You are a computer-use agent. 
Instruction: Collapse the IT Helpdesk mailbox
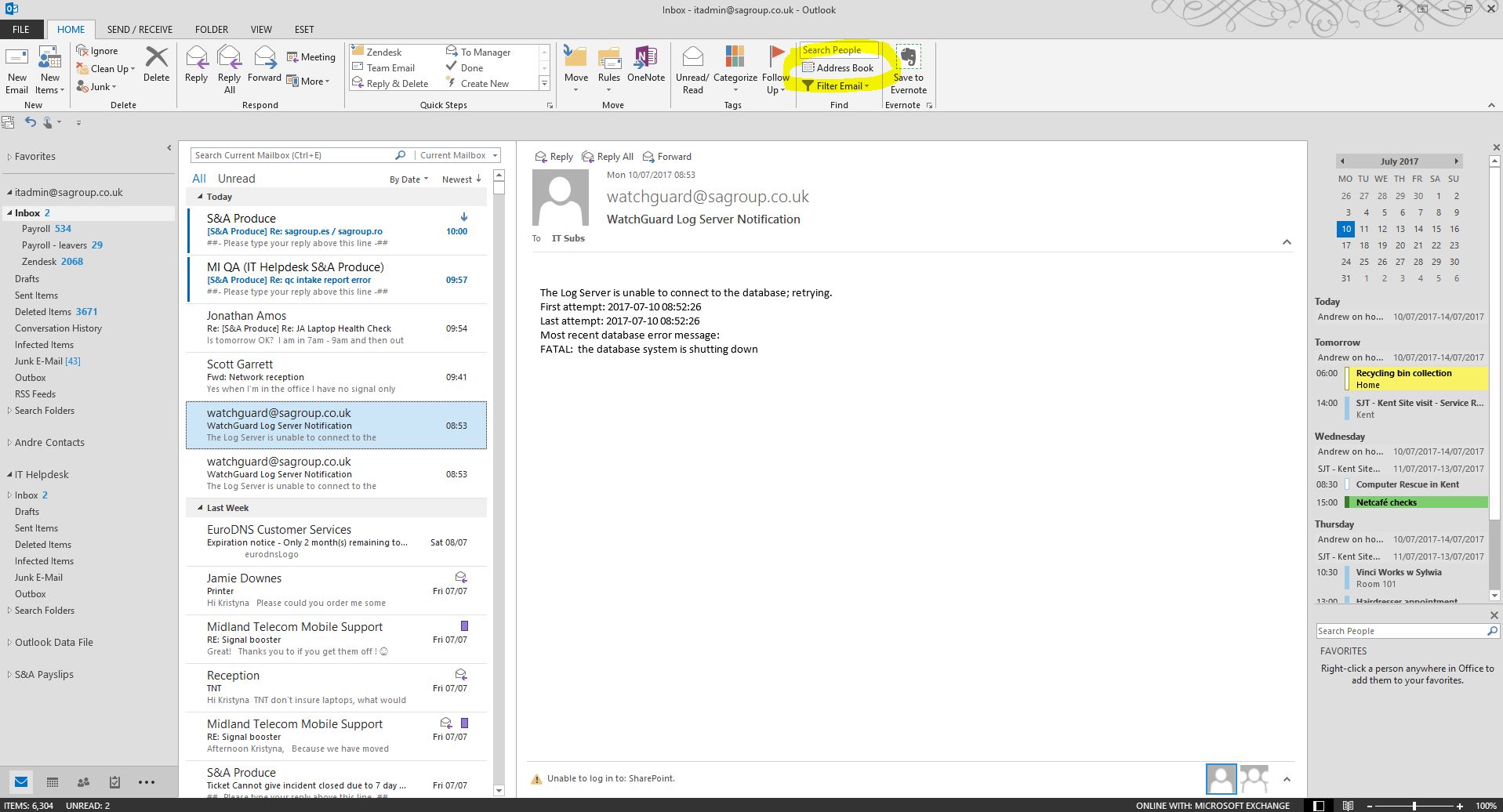coord(9,475)
